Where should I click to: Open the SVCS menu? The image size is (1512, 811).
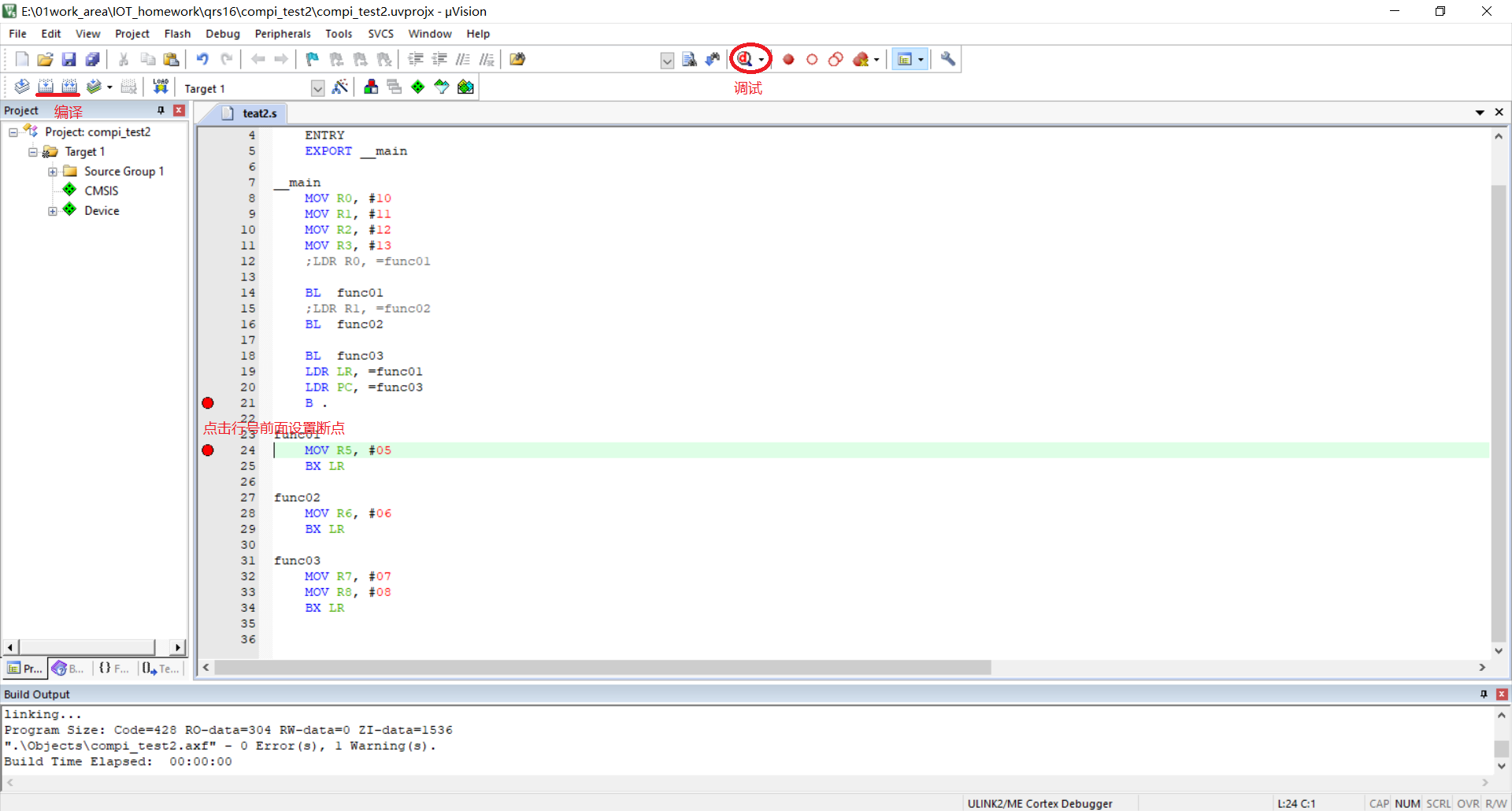(380, 34)
